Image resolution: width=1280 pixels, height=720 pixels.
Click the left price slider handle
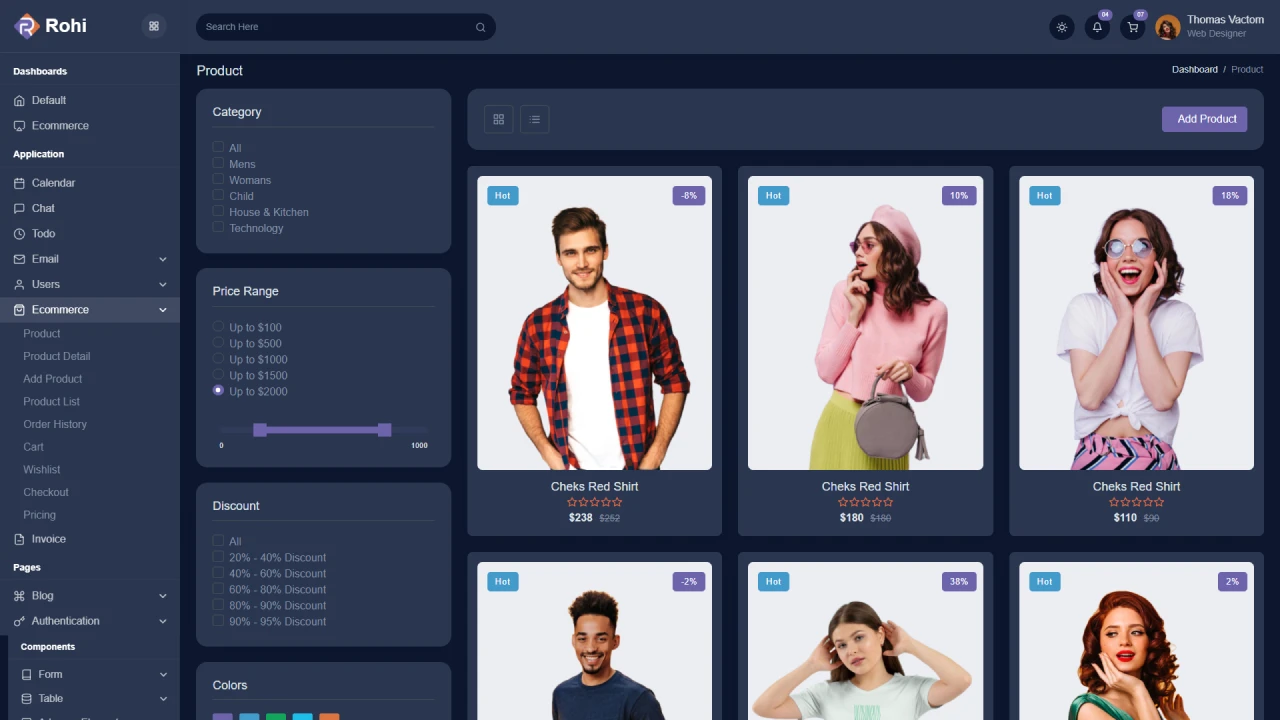tap(260, 430)
